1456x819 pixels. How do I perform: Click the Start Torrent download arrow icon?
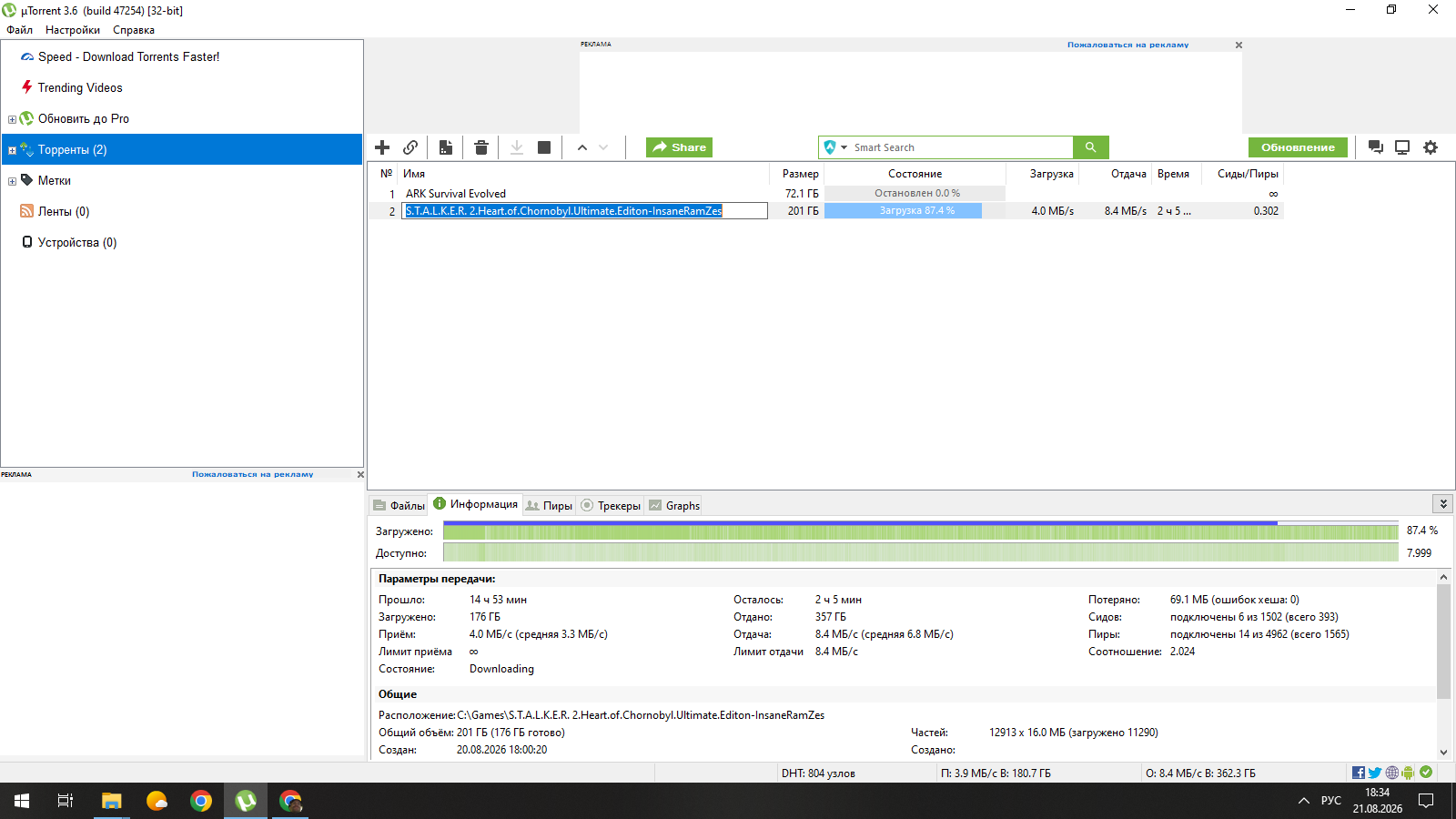[x=517, y=147]
